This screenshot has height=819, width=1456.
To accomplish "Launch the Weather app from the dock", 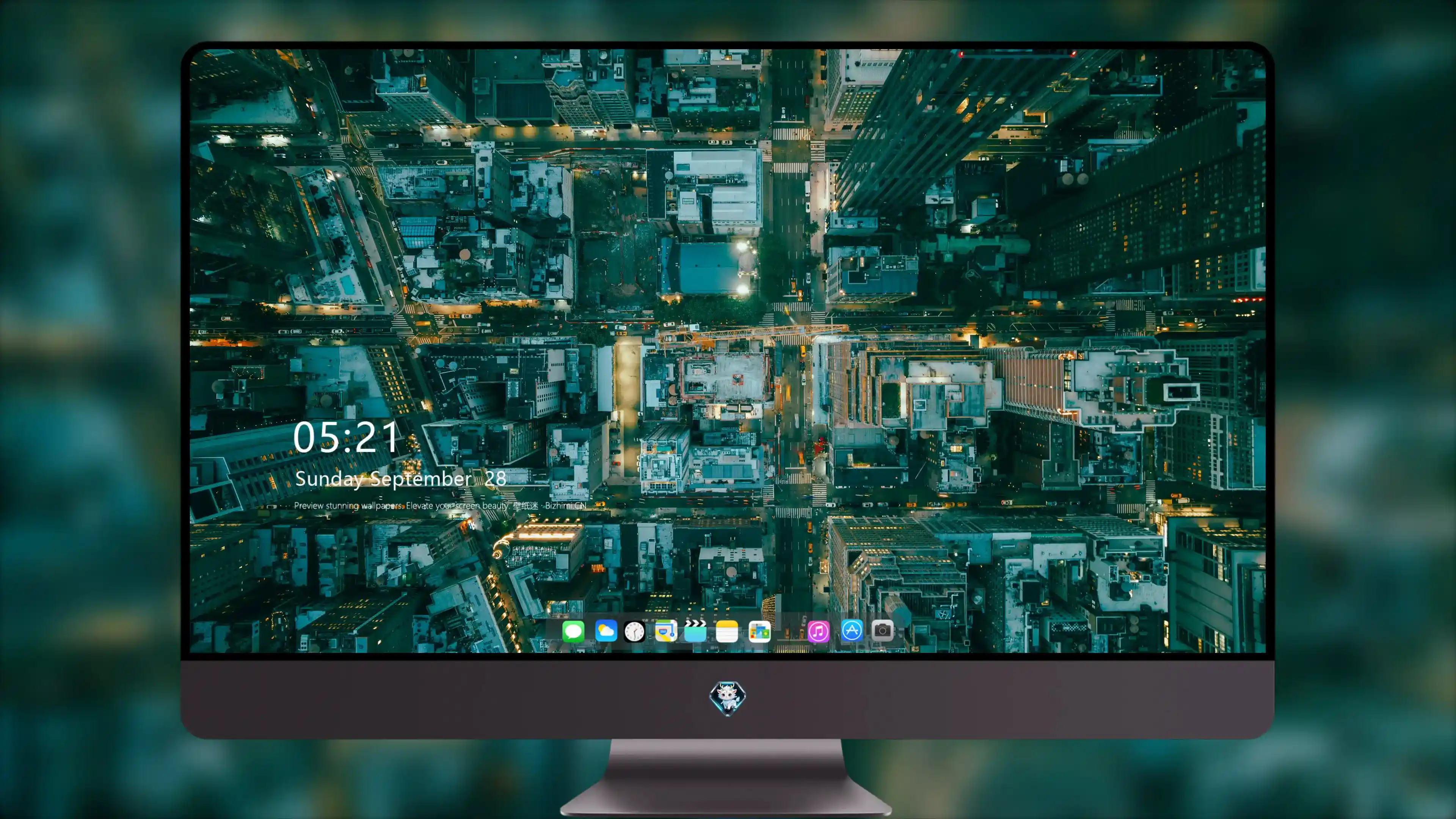I will click(x=606, y=631).
